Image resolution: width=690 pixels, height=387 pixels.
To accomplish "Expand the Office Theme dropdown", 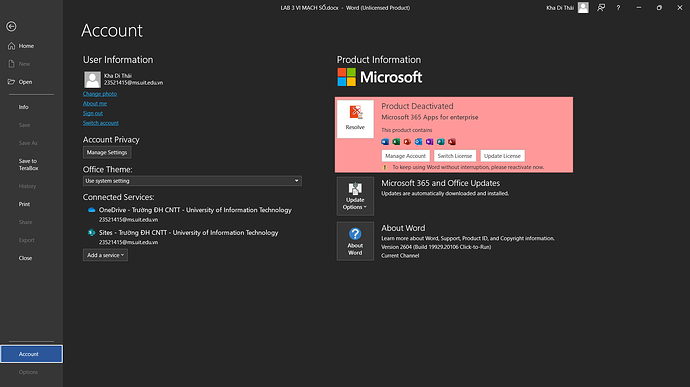I will tap(192, 181).
